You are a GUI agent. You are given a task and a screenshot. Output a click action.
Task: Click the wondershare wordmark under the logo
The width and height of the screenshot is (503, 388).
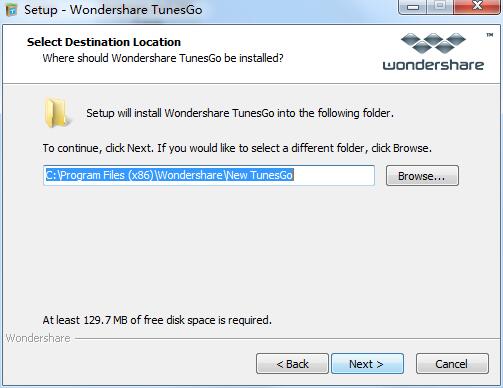pos(433,65)
